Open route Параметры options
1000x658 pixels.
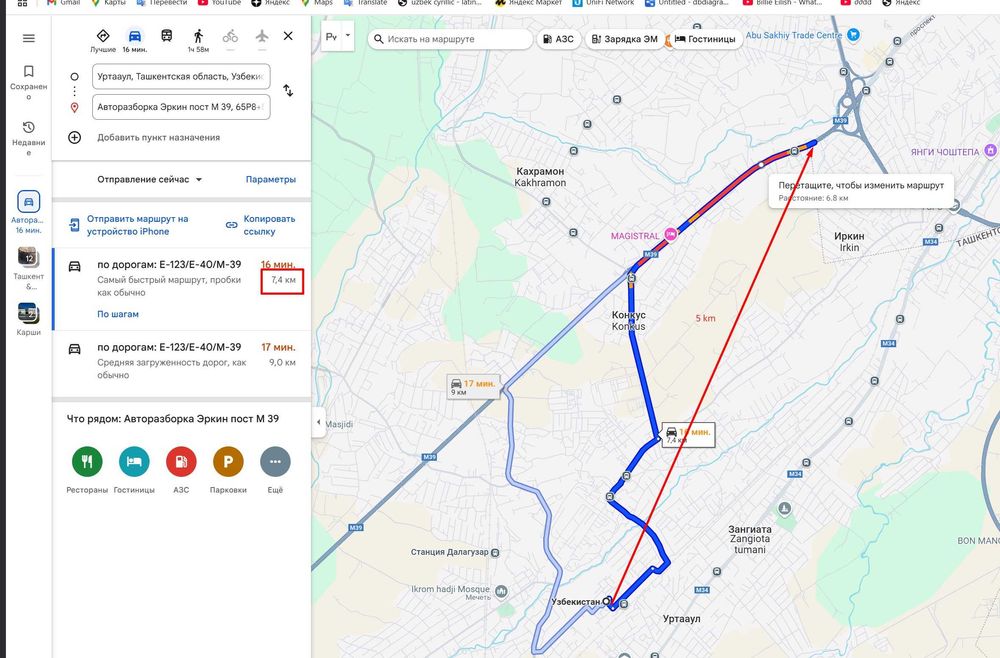point(271,179)
